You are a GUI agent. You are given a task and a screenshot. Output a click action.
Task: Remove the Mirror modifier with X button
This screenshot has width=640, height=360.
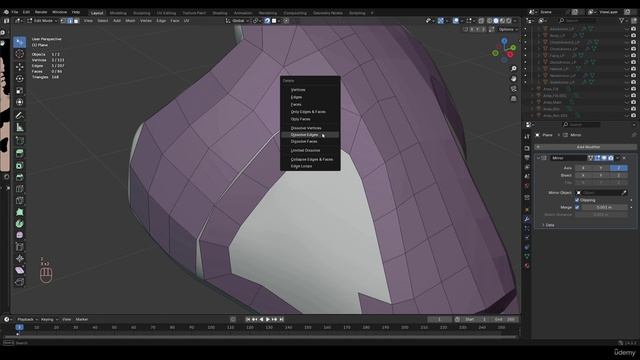[x=624, y=158]
